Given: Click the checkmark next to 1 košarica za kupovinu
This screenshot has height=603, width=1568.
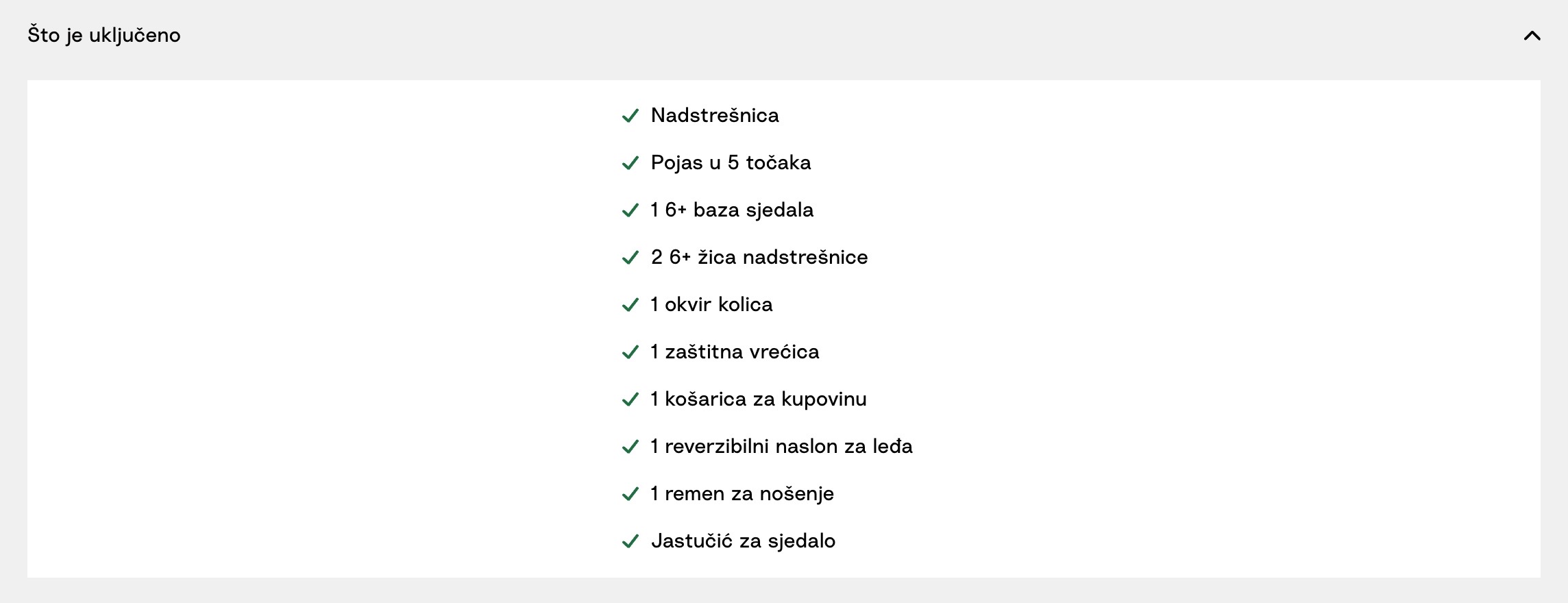Looking at the screenshot, I should (630, 399).
